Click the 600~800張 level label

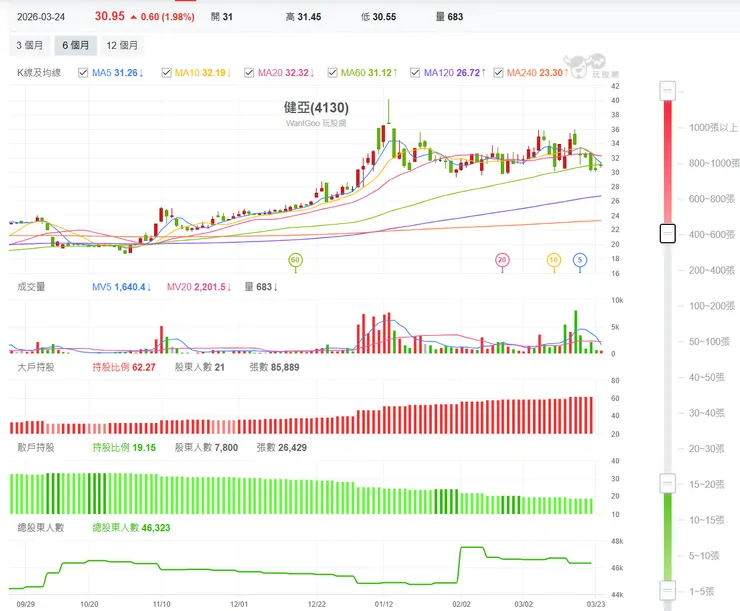click(712, 199)
